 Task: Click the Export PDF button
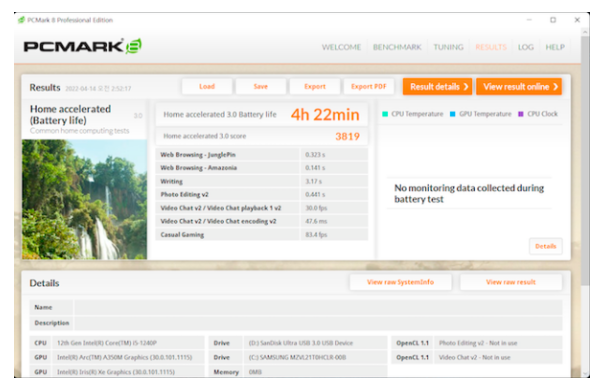[x=368, y=87]
